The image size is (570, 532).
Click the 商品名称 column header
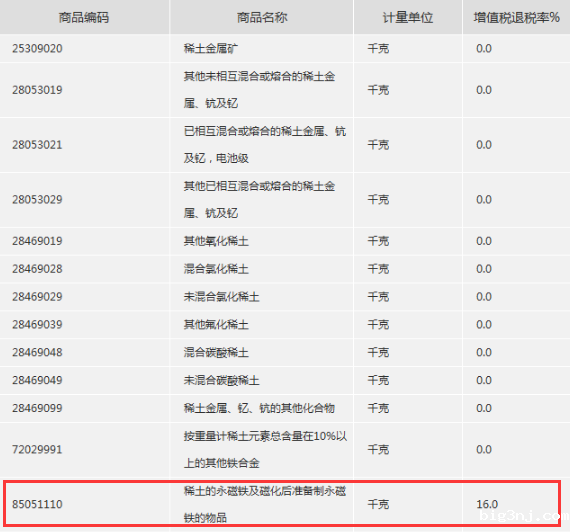coord(262,17)
